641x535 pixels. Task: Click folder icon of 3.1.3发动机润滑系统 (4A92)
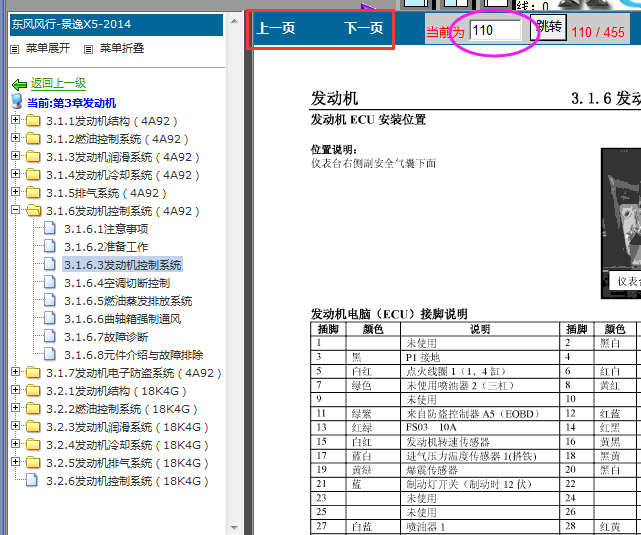[33, 157]
